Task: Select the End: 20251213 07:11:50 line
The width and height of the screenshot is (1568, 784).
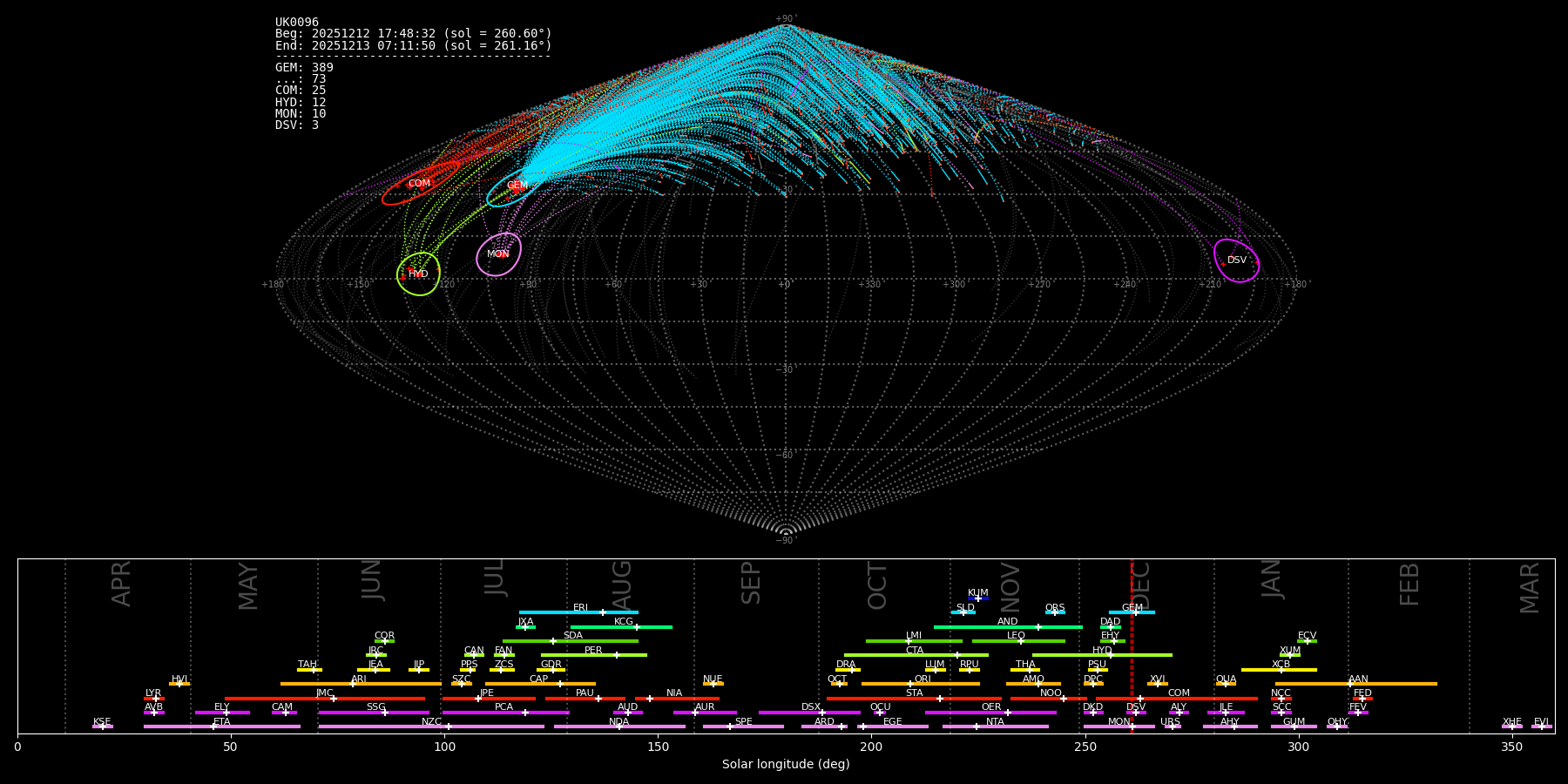Action: (414, 45)
